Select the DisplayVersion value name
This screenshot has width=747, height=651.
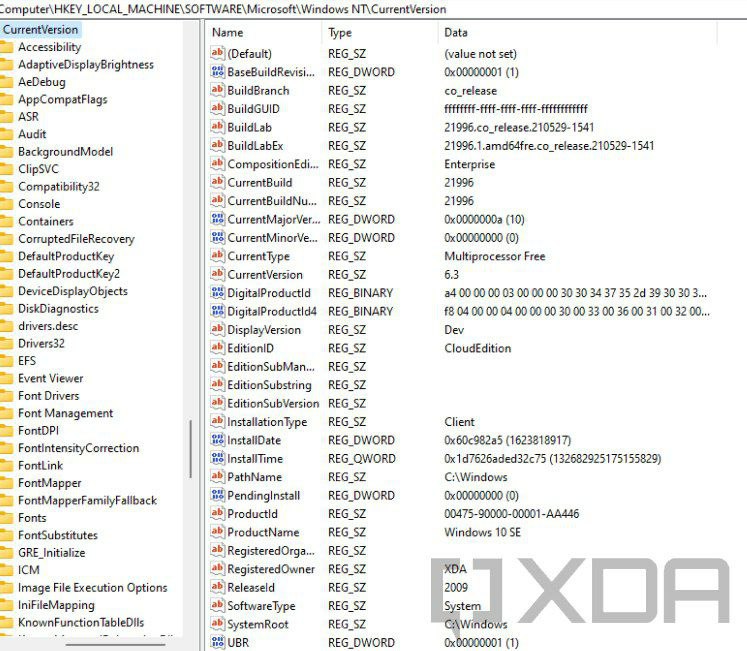[264, 329]
